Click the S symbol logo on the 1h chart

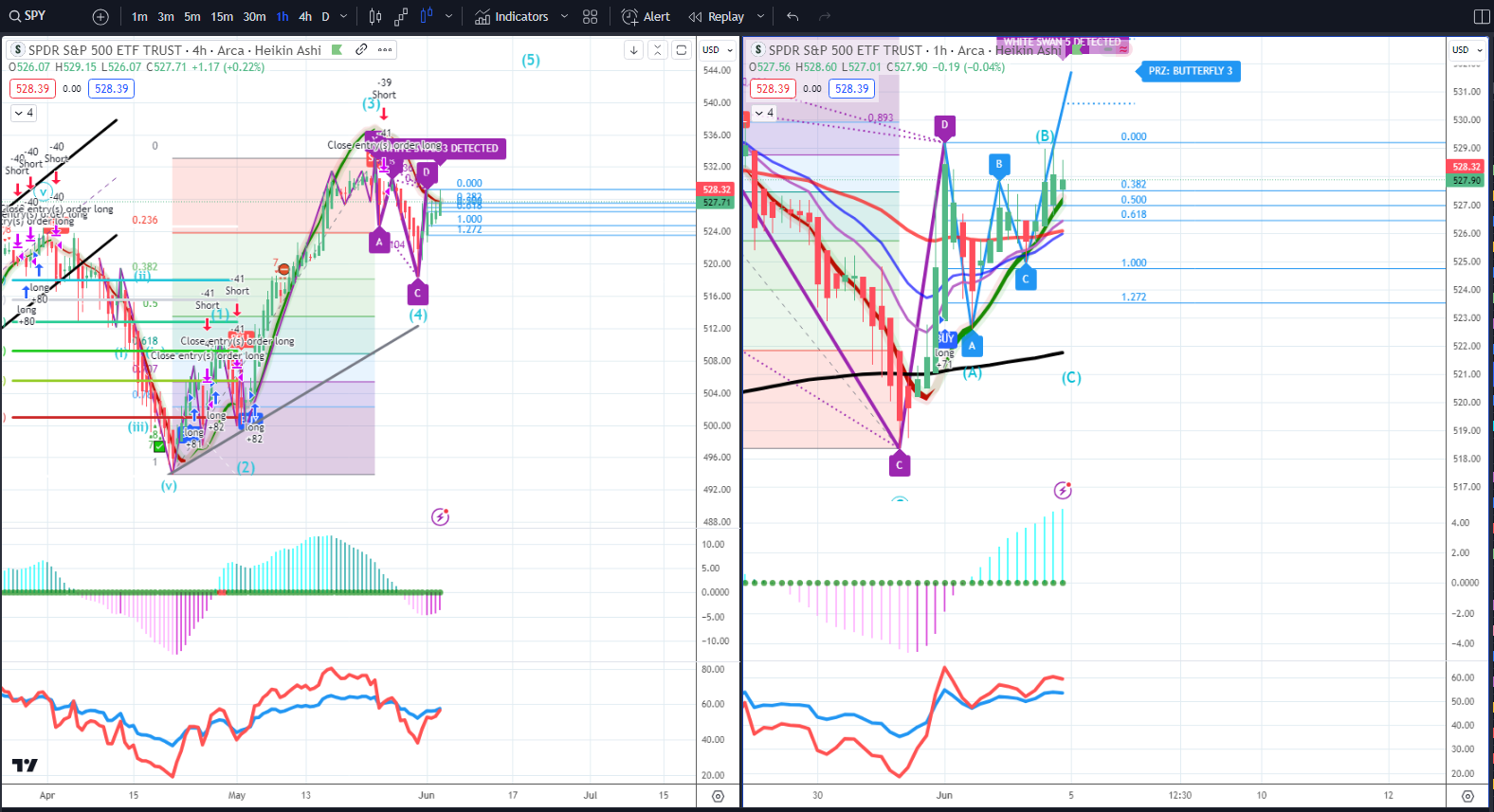[x=758, y=50]
